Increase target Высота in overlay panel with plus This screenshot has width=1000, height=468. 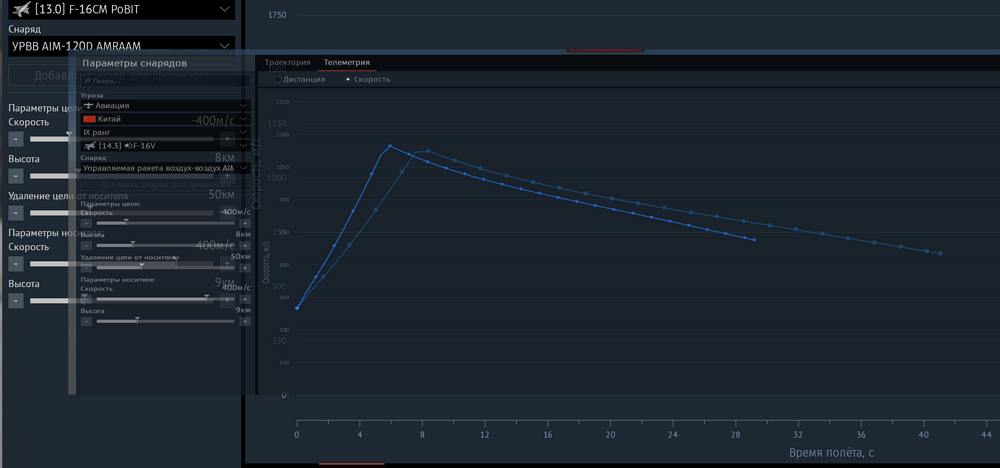coord(244,245)
